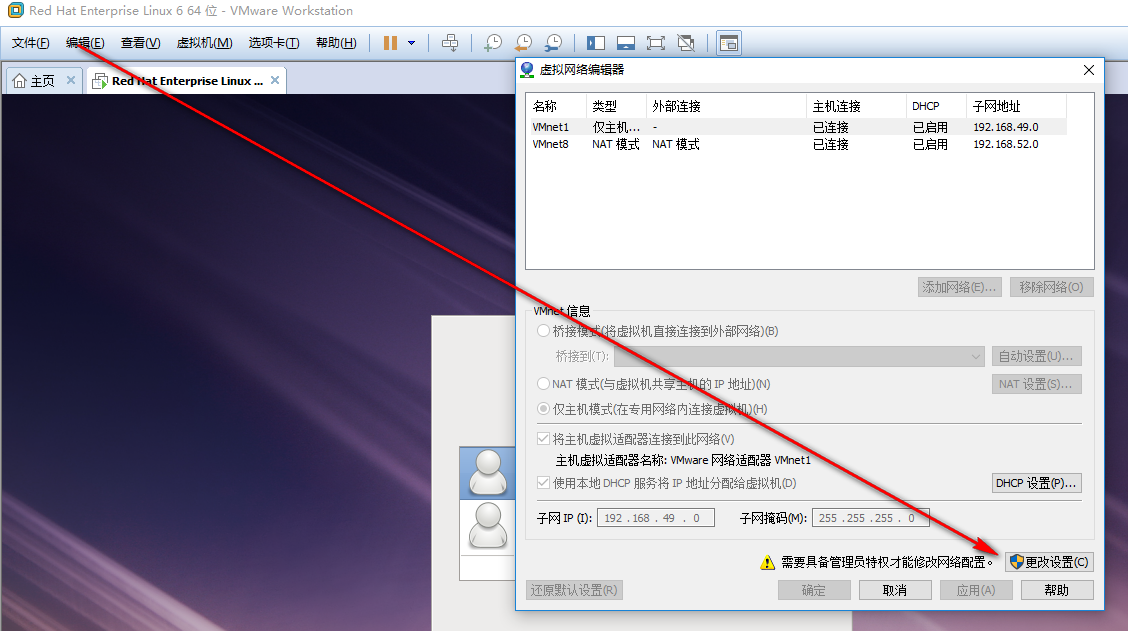Toggle 使用本地 DHCP 服务 checkbox
1128x631 pixels.
click(x=544, y=483)
